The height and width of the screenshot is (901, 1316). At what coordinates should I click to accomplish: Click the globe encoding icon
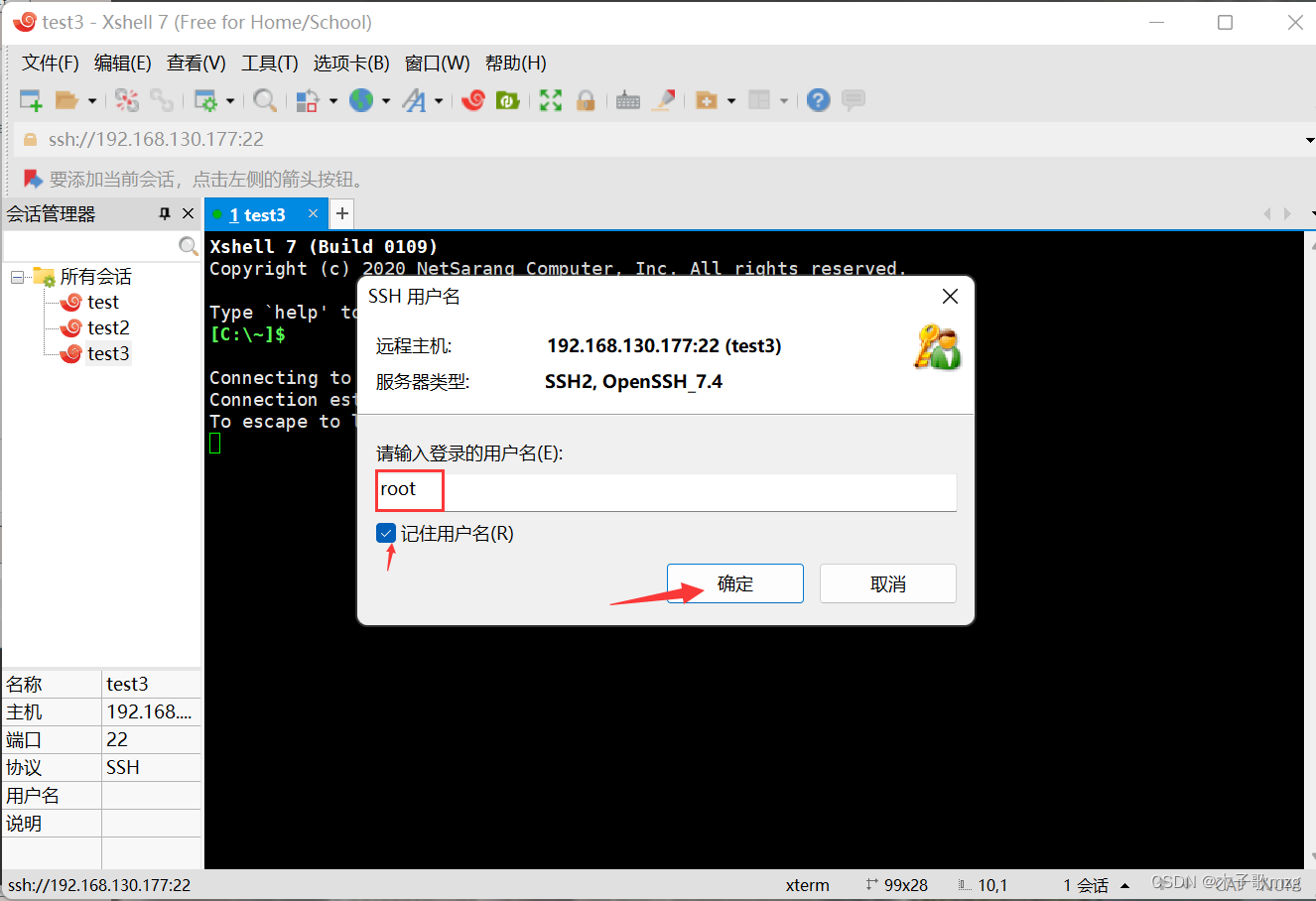click(361, 100)
